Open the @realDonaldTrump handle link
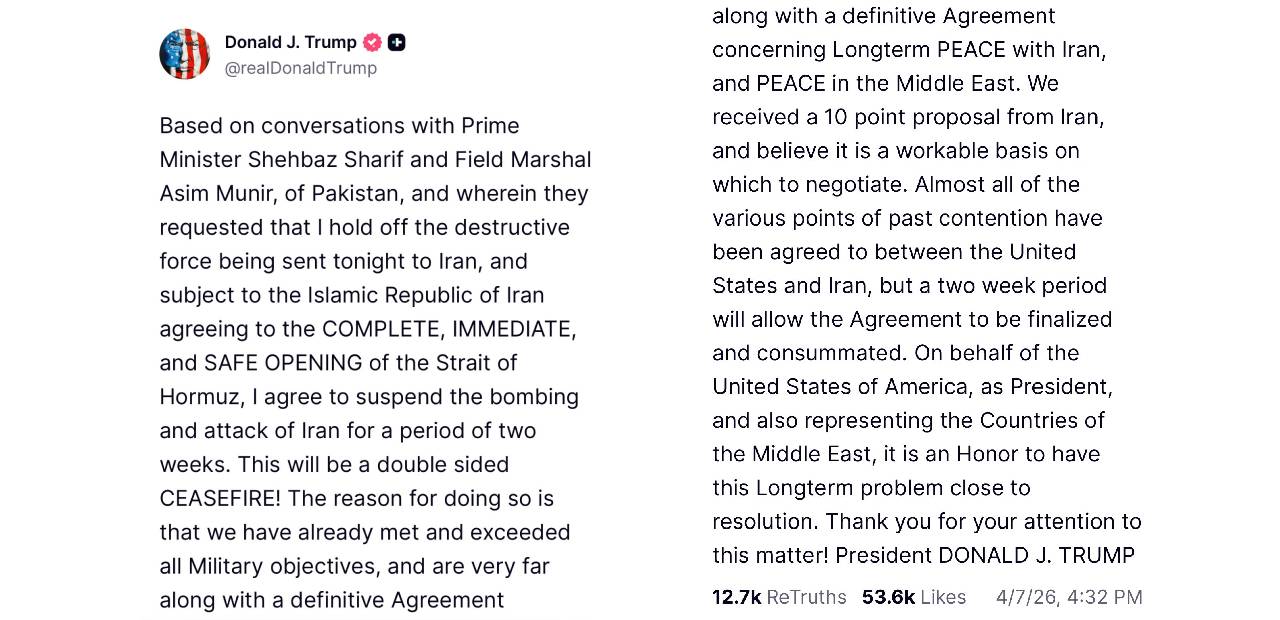This screenshot has width=1280, height=620. pos(300,68)
